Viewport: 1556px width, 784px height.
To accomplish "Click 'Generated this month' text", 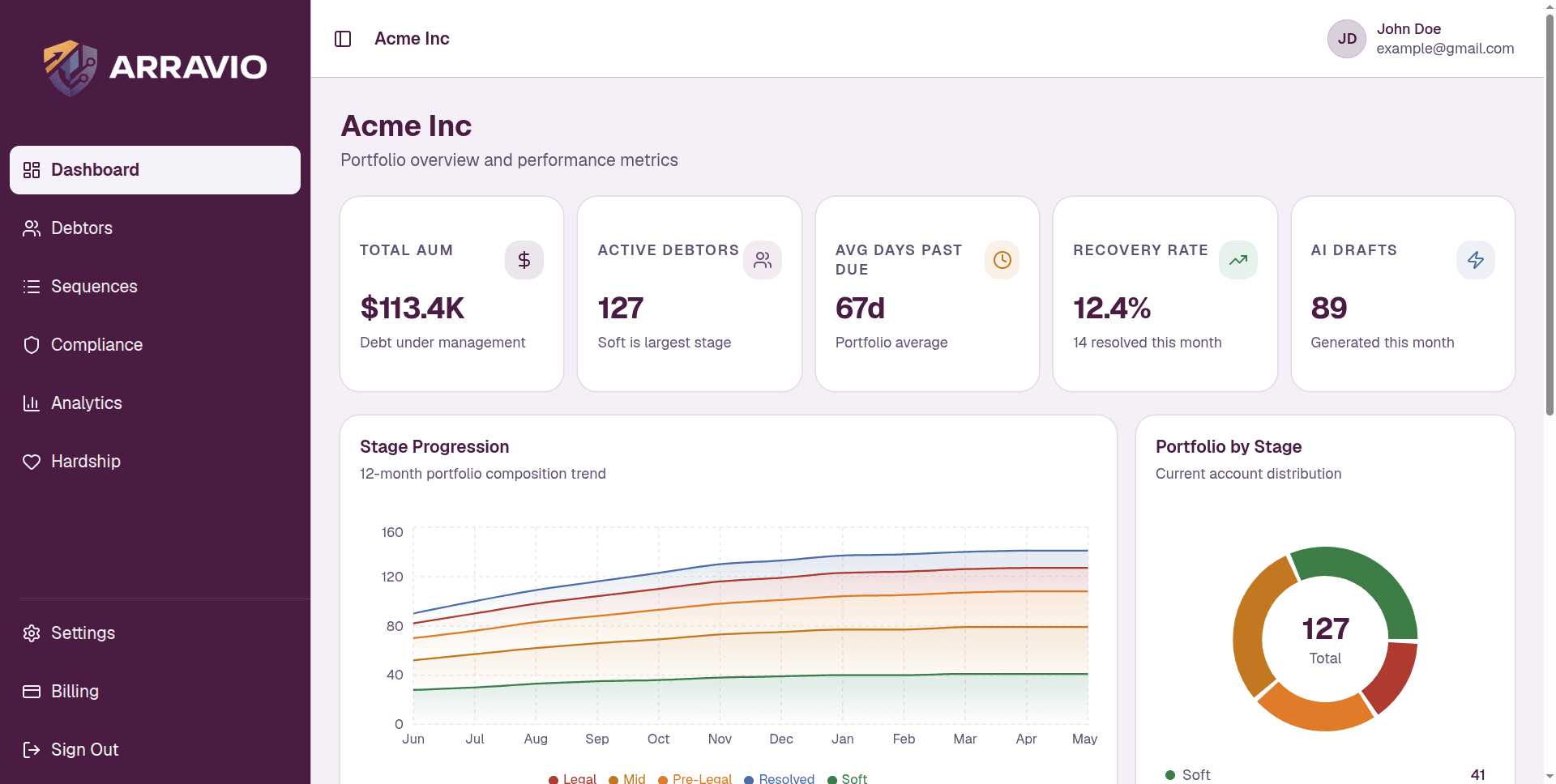I will coord(1383,343).
